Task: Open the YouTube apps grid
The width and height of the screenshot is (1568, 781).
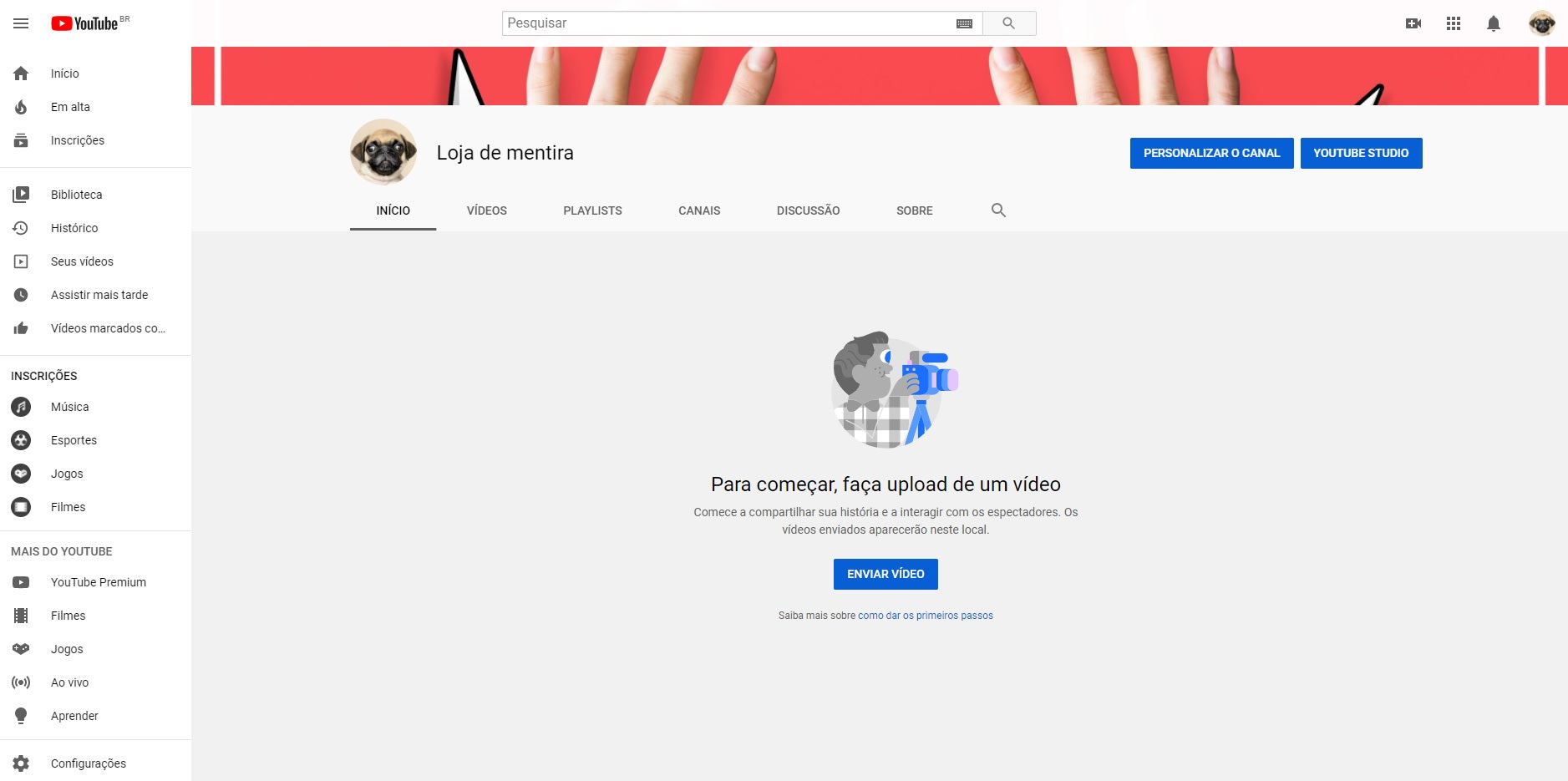Action: point(1454,23)
